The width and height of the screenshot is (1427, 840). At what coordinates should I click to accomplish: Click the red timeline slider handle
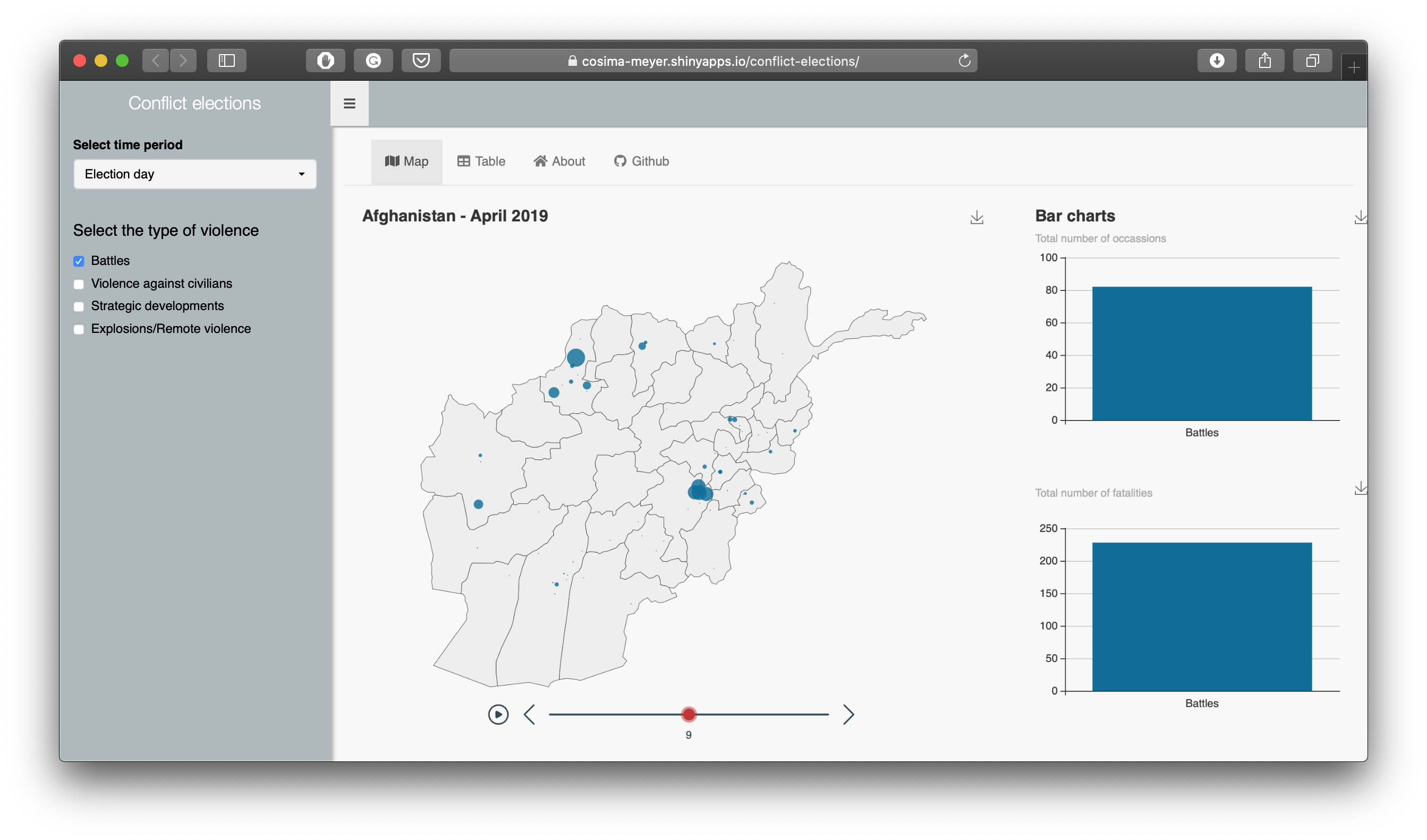[689, 714]
